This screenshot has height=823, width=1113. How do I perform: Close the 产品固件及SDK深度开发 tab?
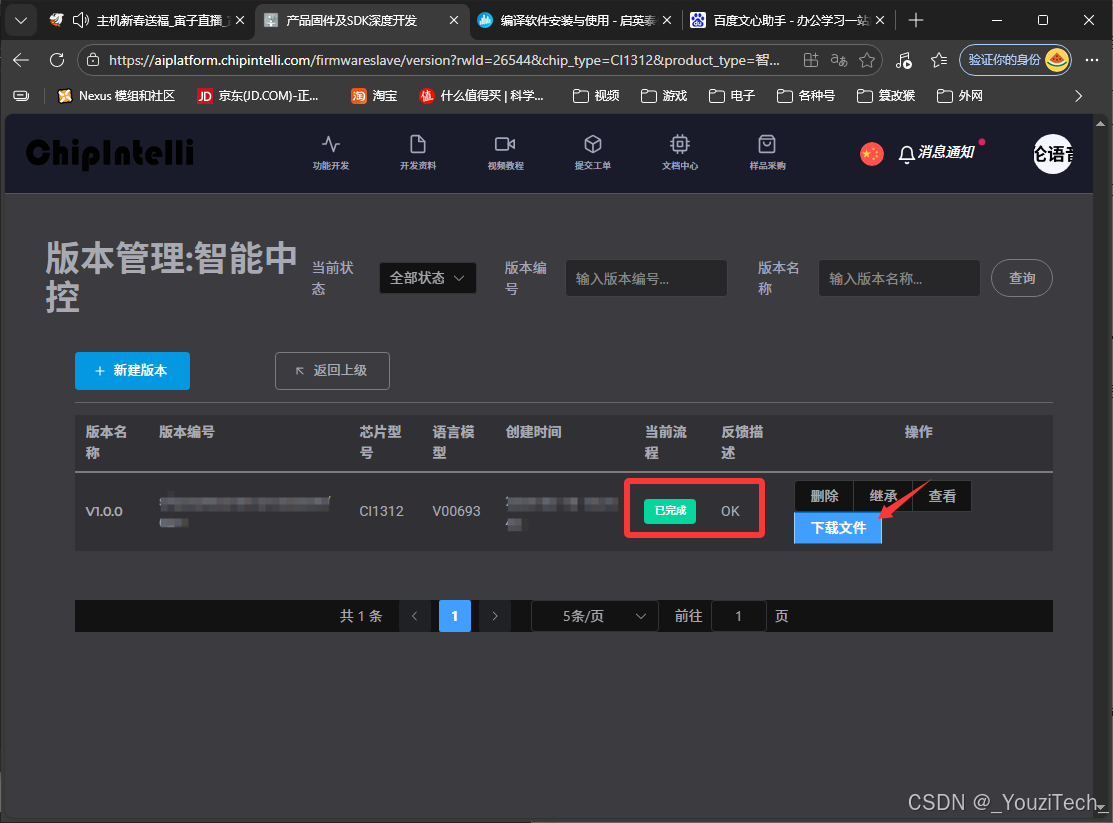pos(454,21)
